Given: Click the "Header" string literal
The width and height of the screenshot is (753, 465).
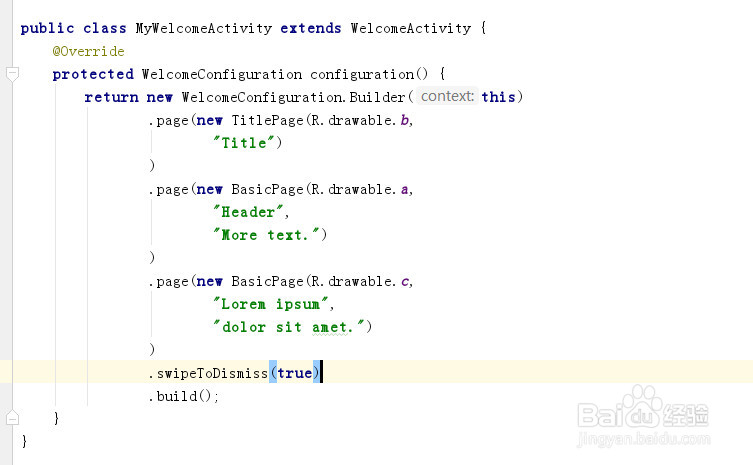Looking at the screenshot, I should click(x=248, y=212).
